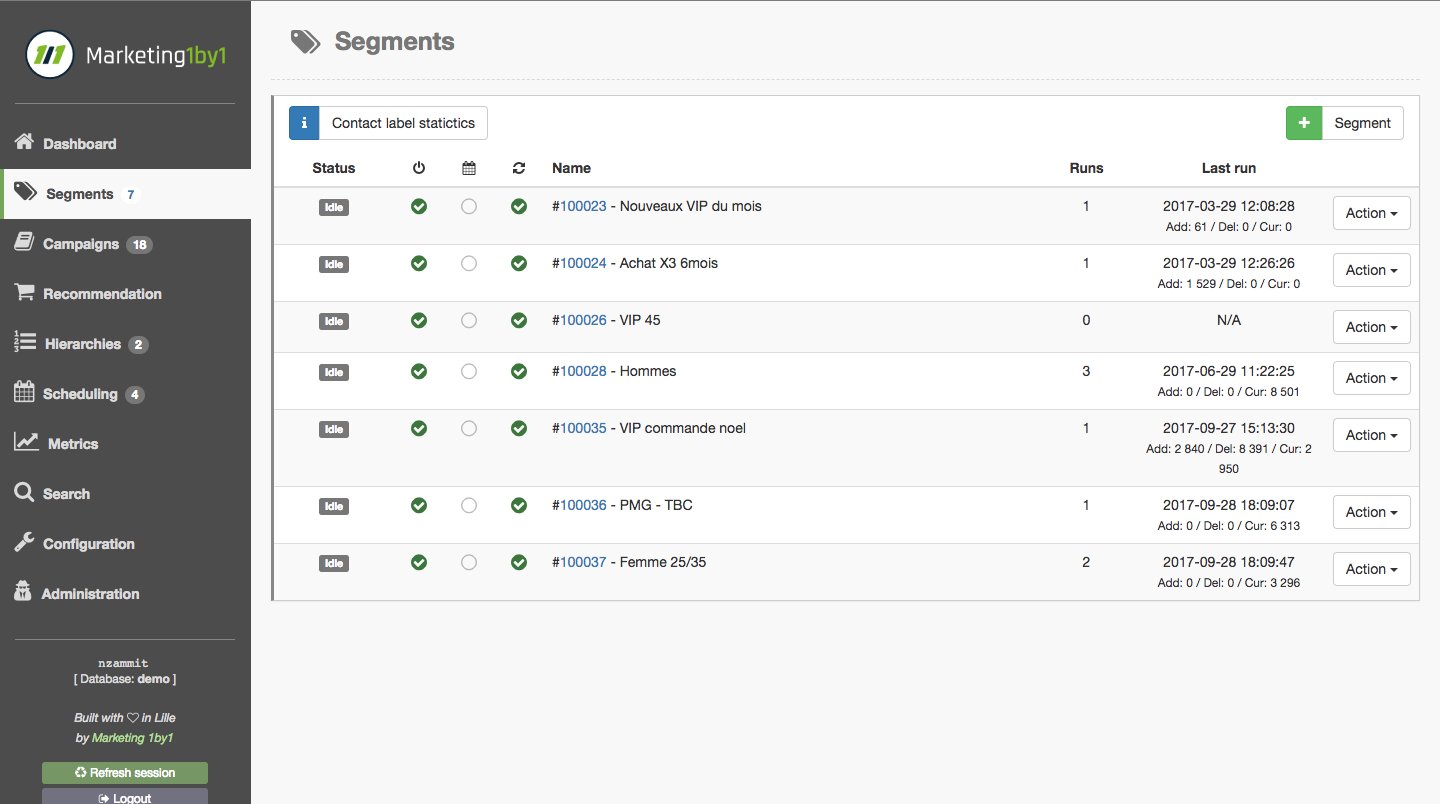This screenshot has height=804, width=1440.
Task: Expand the Action dropdown for the VIP 45 segment
Action: 1371,327
